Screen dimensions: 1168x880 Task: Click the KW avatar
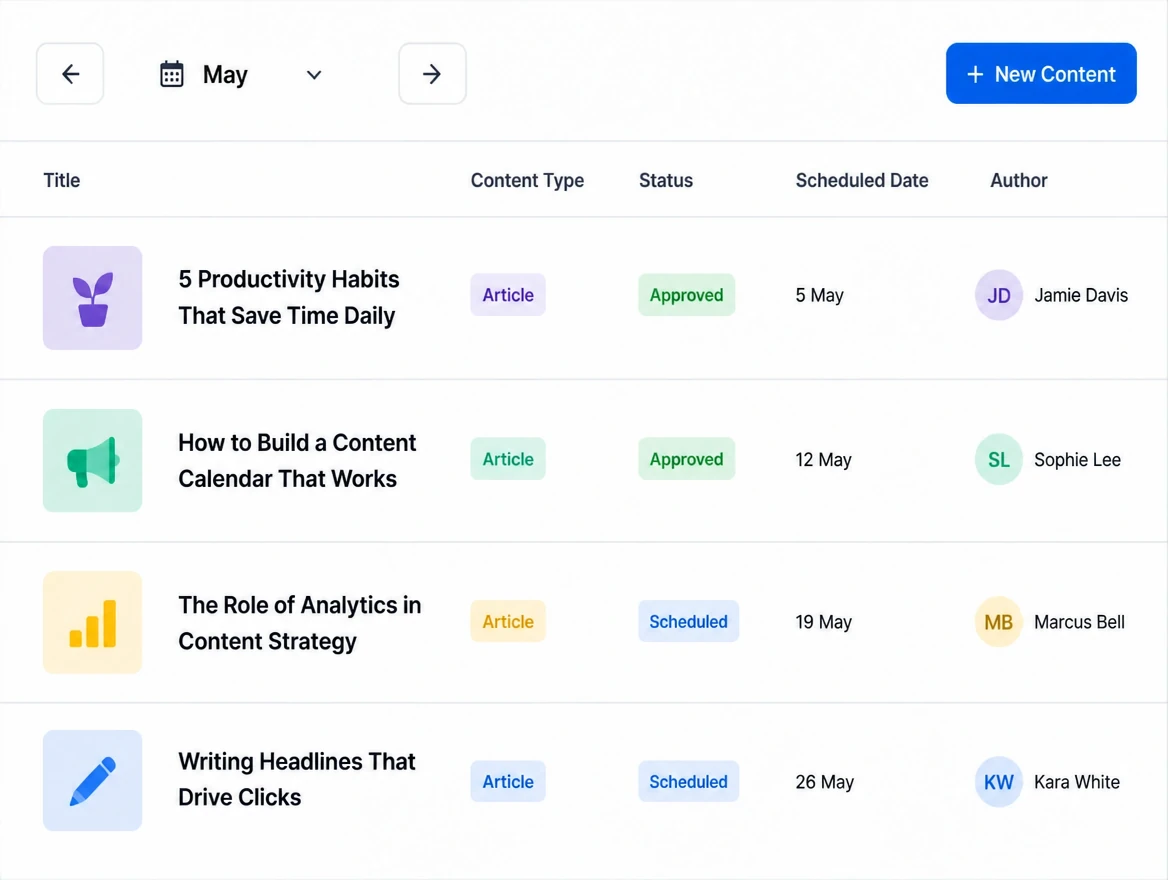(999, 782)
